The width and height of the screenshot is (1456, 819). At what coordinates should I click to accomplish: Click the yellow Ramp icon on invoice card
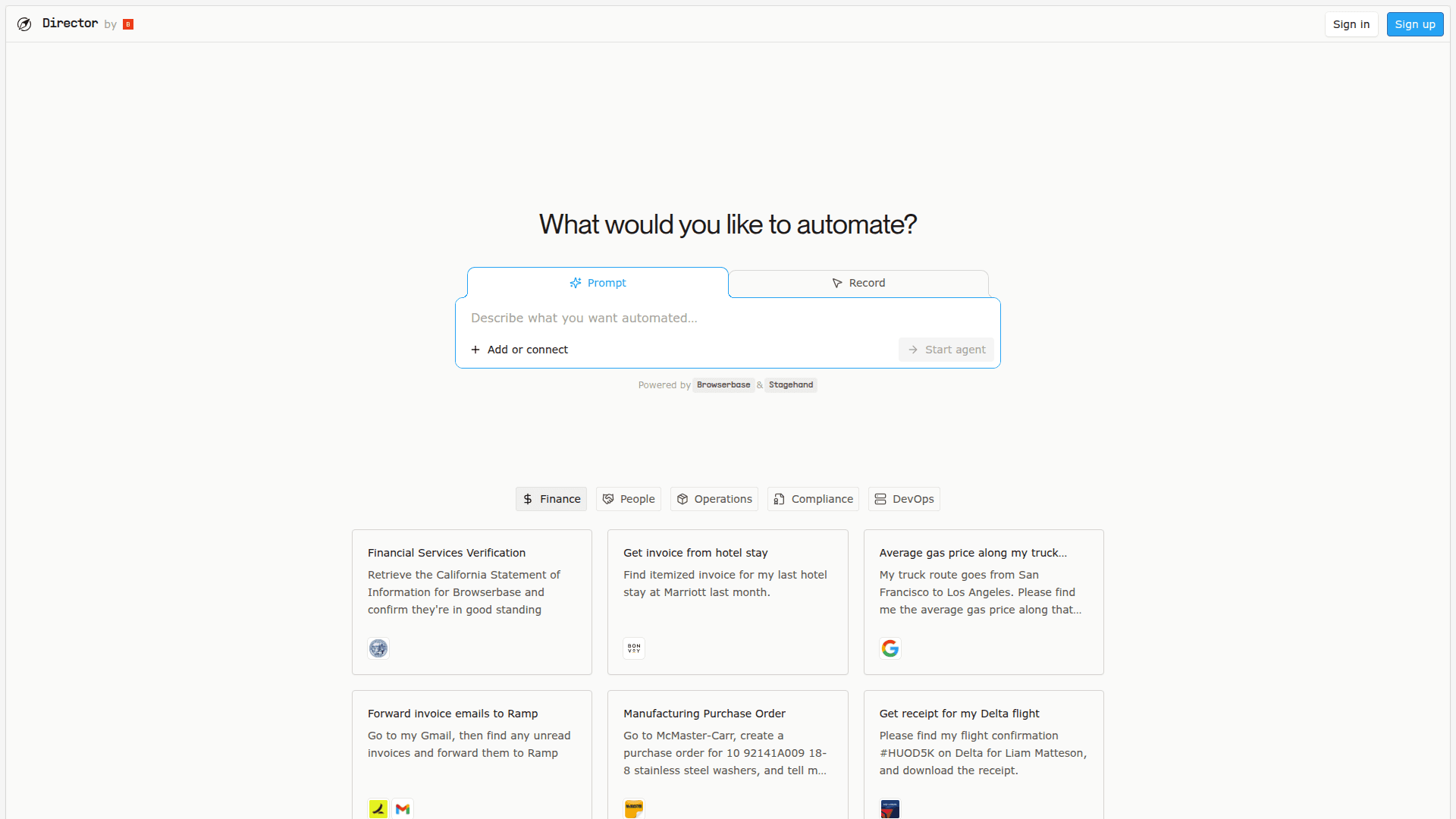coord(378,809)
